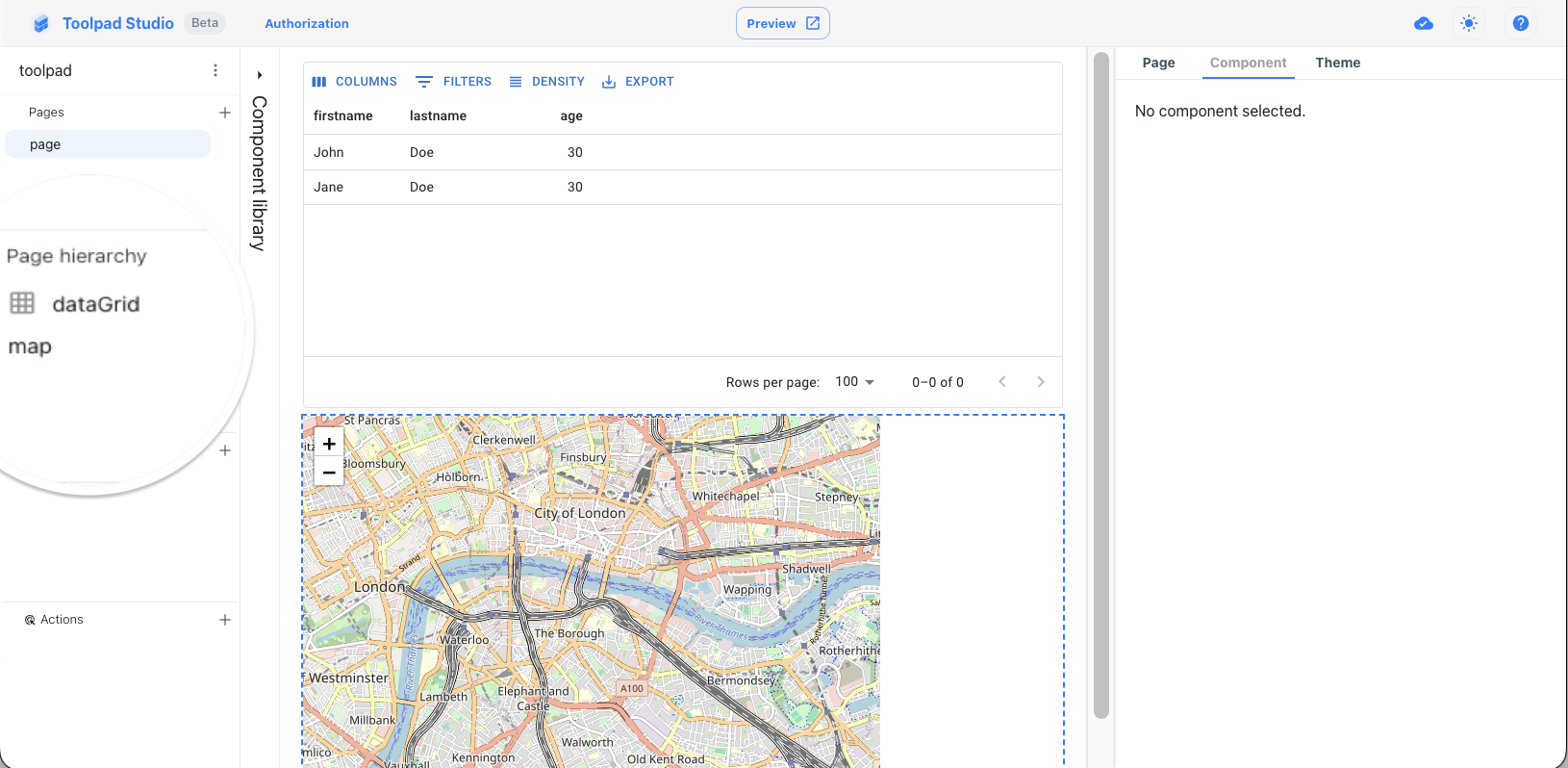
Task: Switch to the Page tab
Action: click(1158, 63)
